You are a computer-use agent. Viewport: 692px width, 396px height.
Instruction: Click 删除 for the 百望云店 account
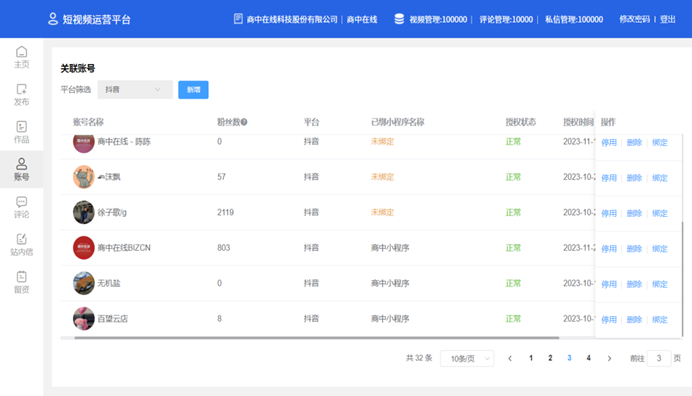tap(634, 320)
